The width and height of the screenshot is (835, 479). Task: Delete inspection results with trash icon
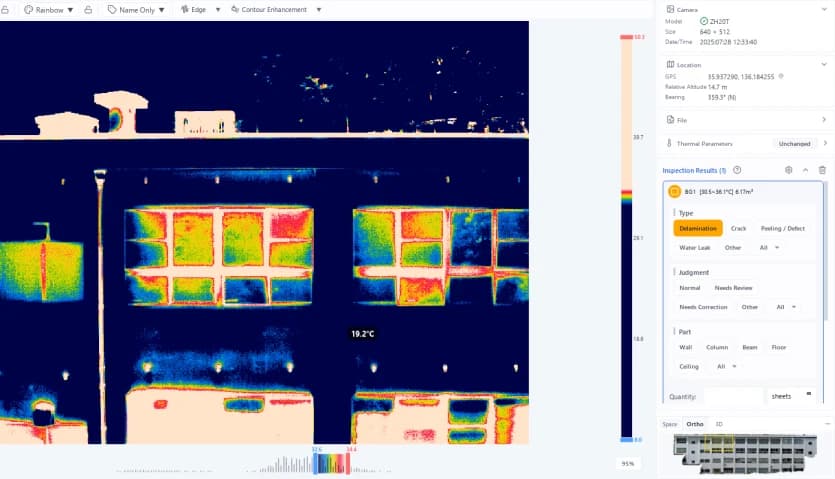822,170
